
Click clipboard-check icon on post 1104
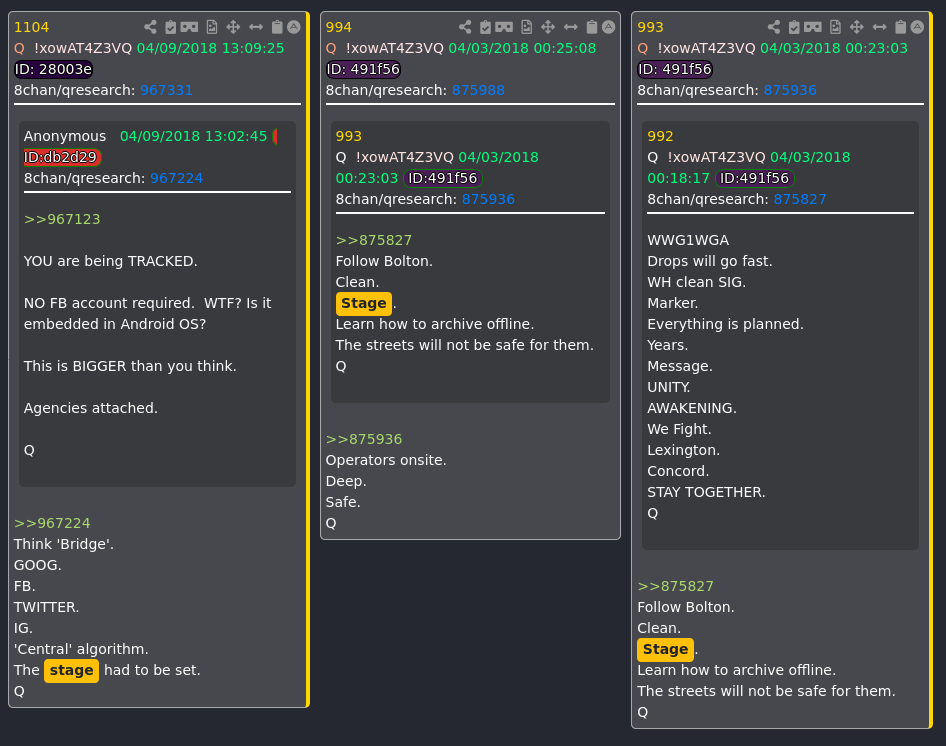(x=171, y=27)
